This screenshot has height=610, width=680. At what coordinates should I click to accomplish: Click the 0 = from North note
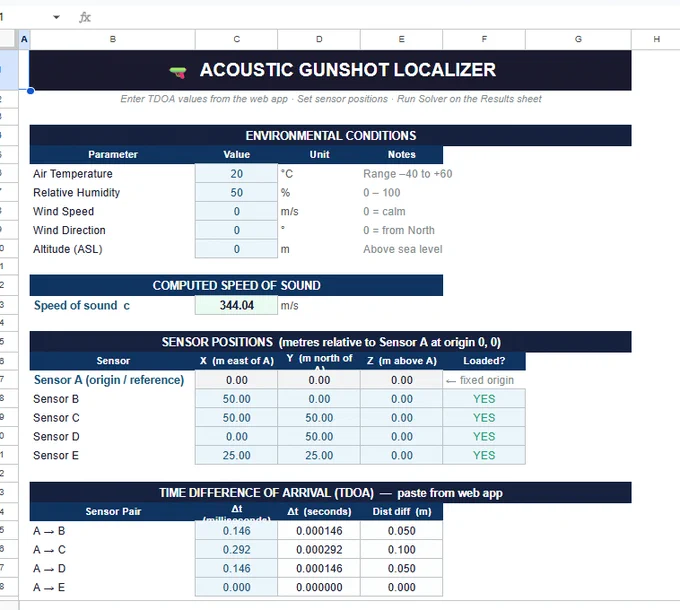pyautogui.click(x=399, y=230)
